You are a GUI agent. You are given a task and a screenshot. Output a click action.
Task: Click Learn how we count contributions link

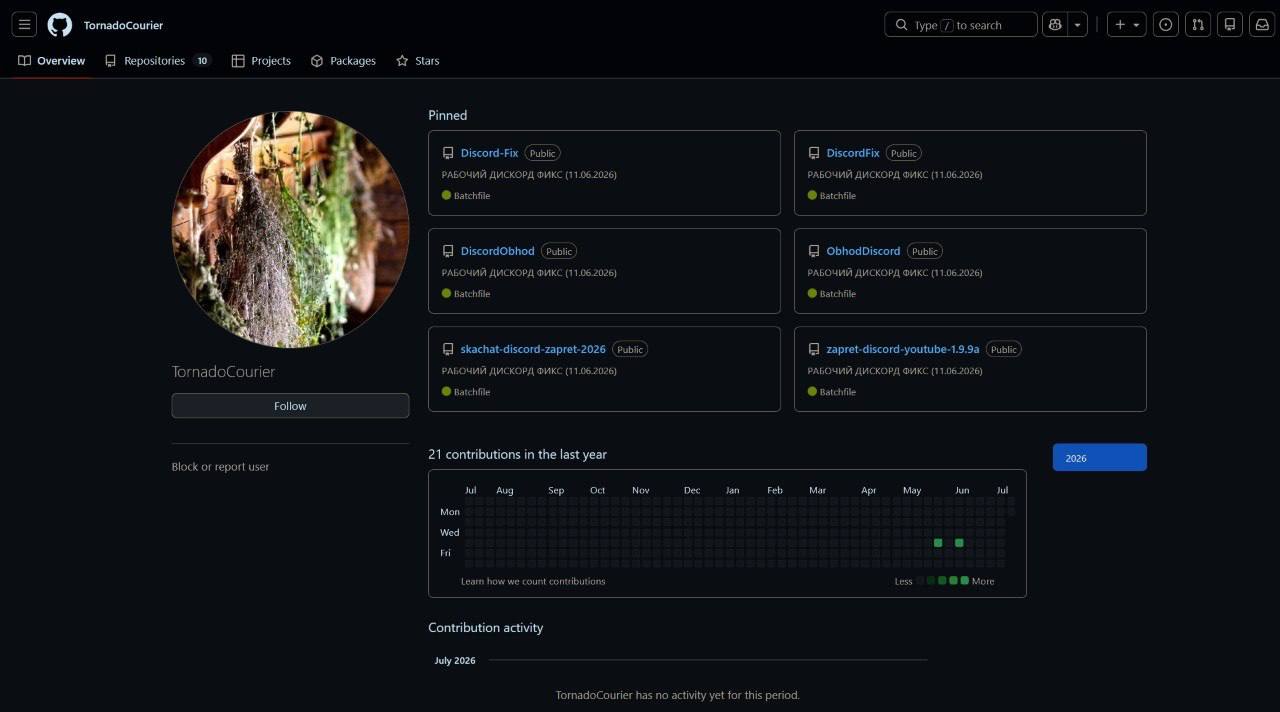tap(533, 581)
